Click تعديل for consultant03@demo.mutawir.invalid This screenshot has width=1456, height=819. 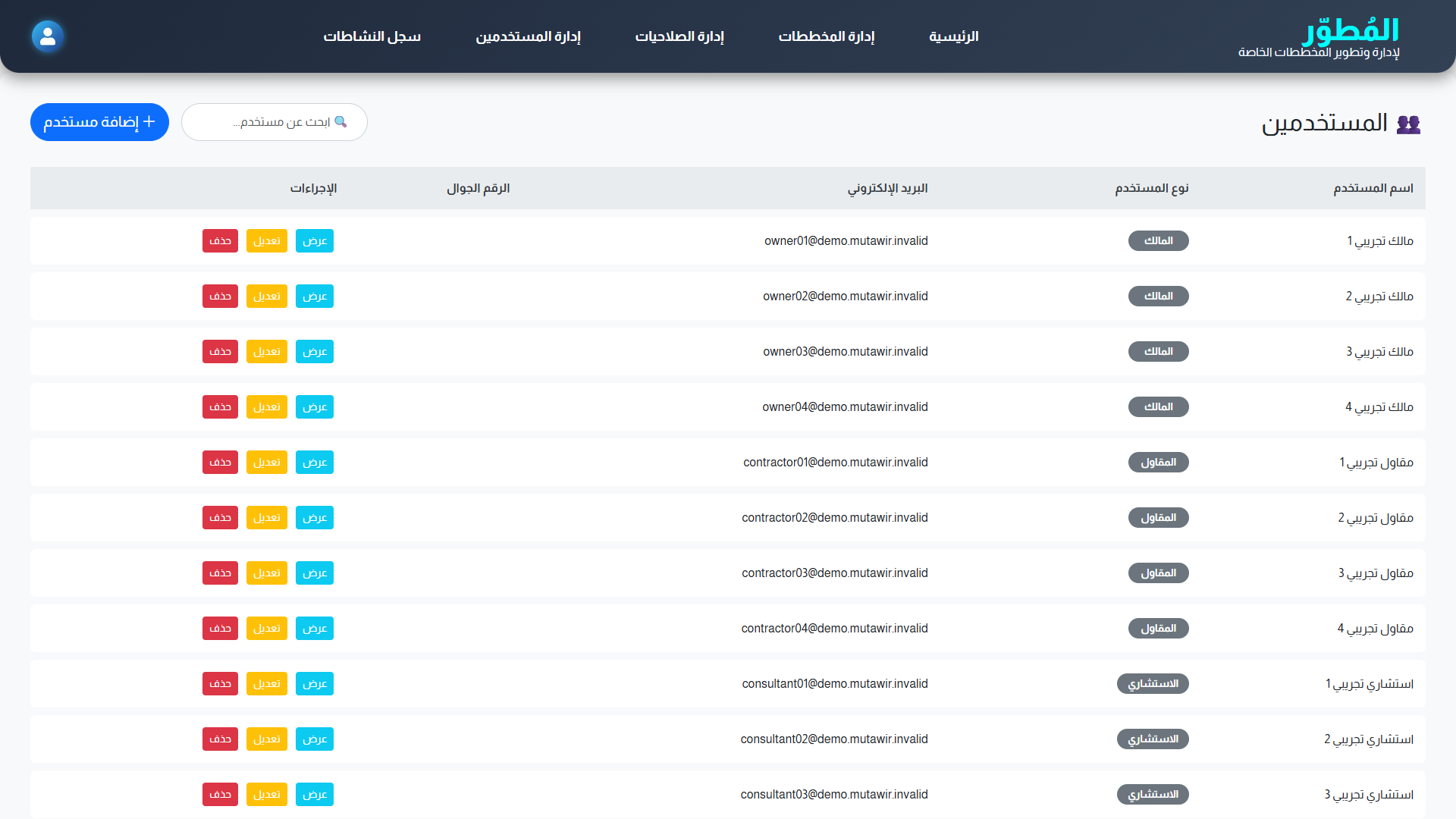(x=267, y=794)
